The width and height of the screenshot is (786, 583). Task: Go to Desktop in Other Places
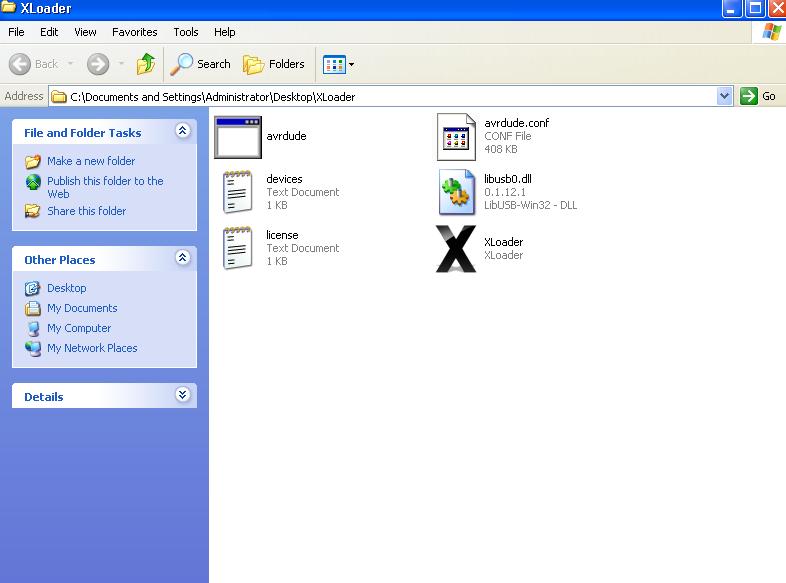67,288
